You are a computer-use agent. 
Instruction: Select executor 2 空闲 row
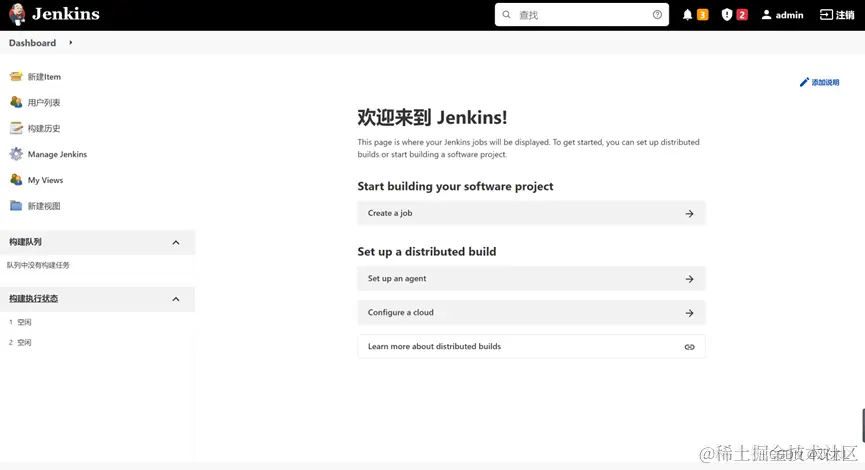tap(20, 343)
